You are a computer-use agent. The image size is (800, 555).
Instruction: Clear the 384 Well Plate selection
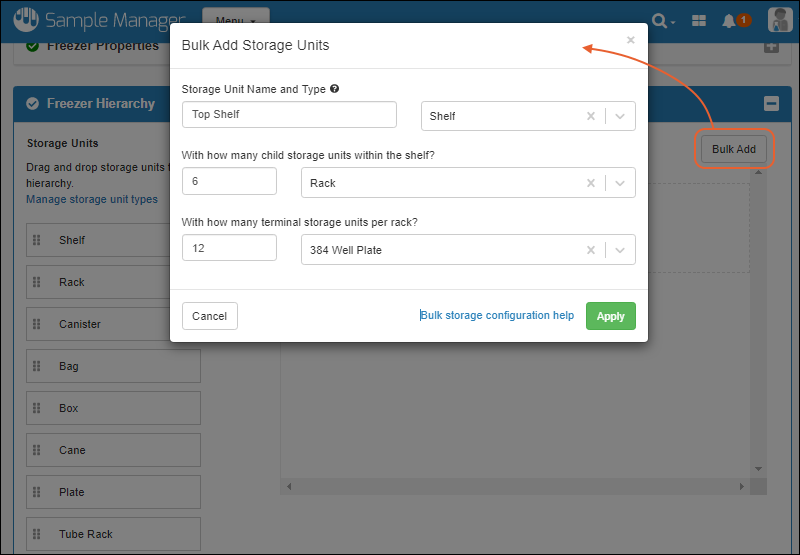coord(591,250)
